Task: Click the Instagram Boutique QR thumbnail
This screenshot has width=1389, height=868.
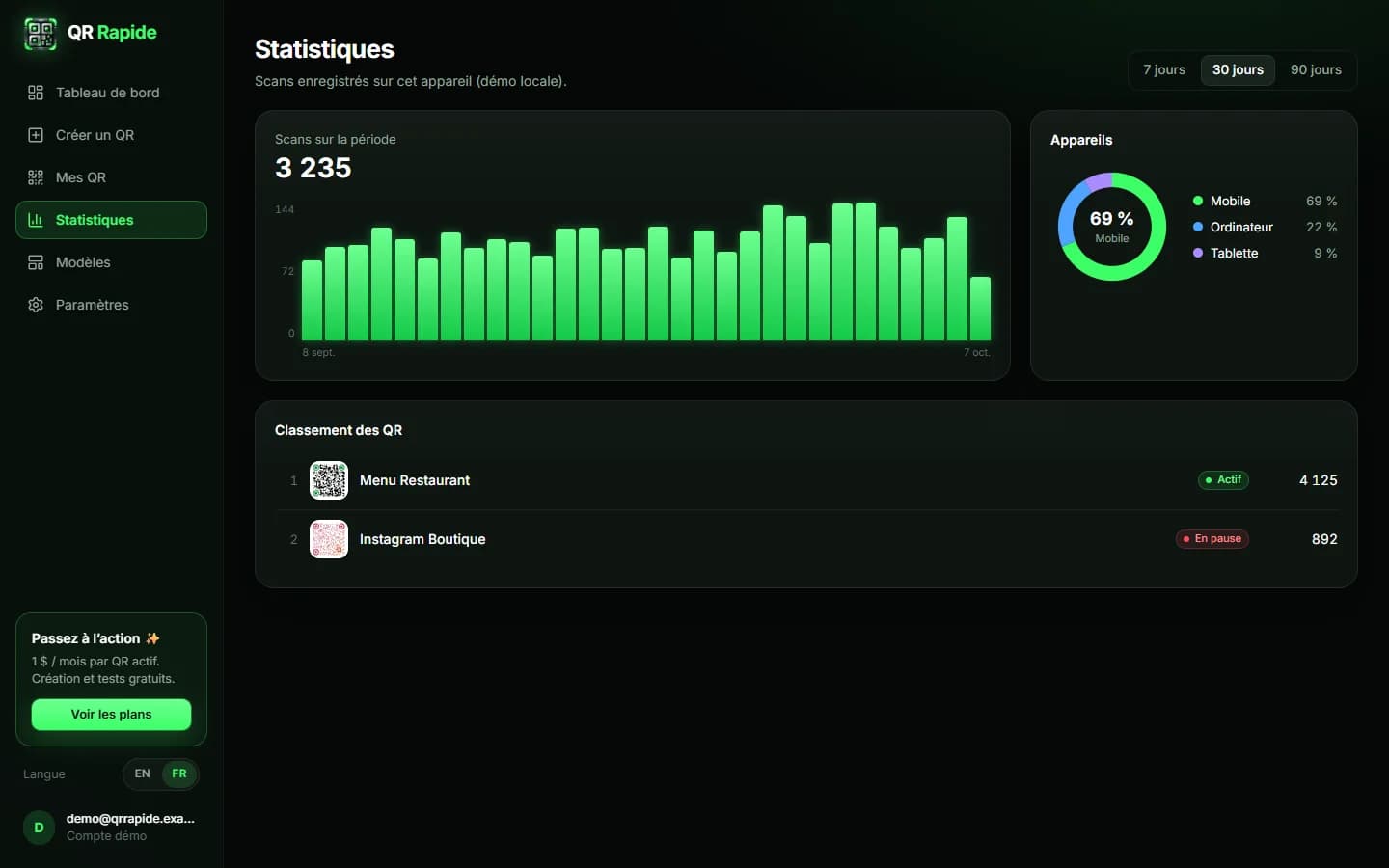Action: coord(329,539)
